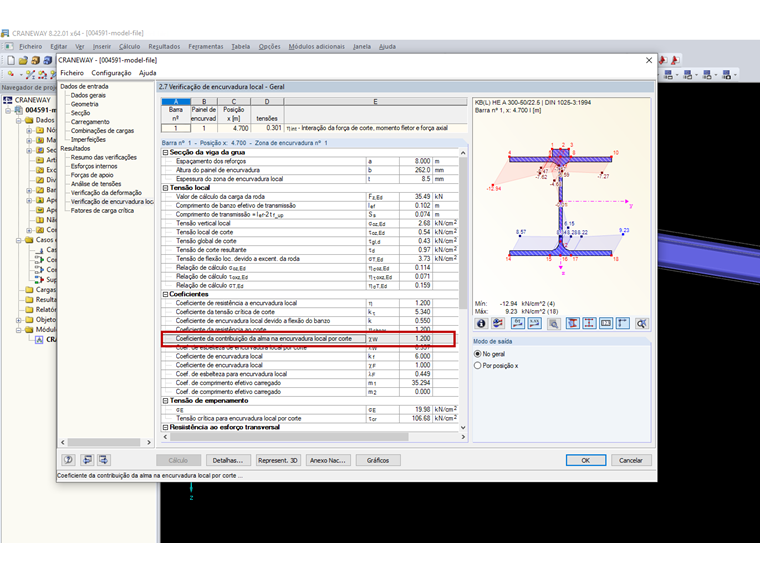This screenshot has width=760, height=570.
Task: Select 'Combinações de cargas' in dialog tree
Action: [102, 131]
